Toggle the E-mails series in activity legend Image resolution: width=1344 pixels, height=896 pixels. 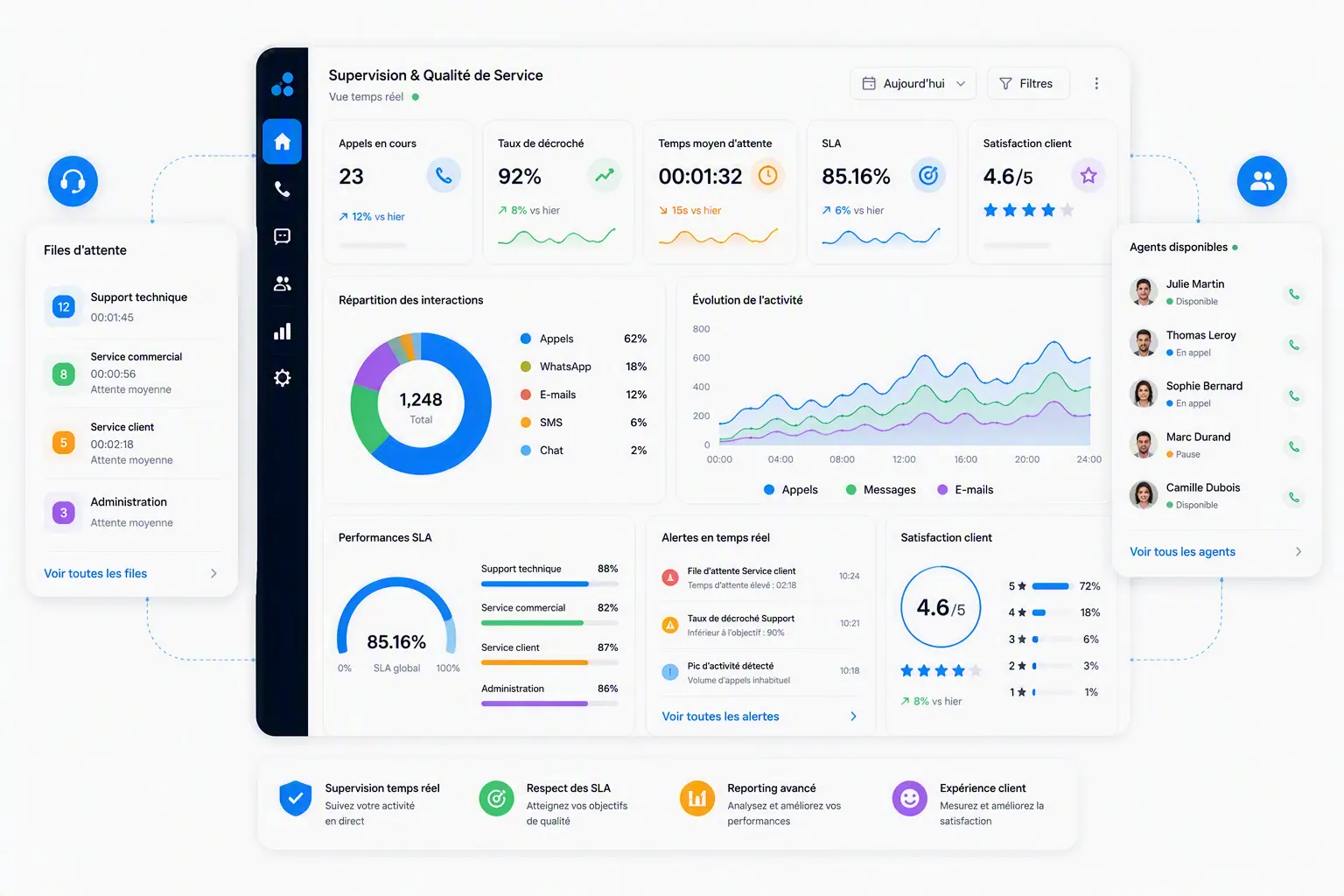pos(965,490)
